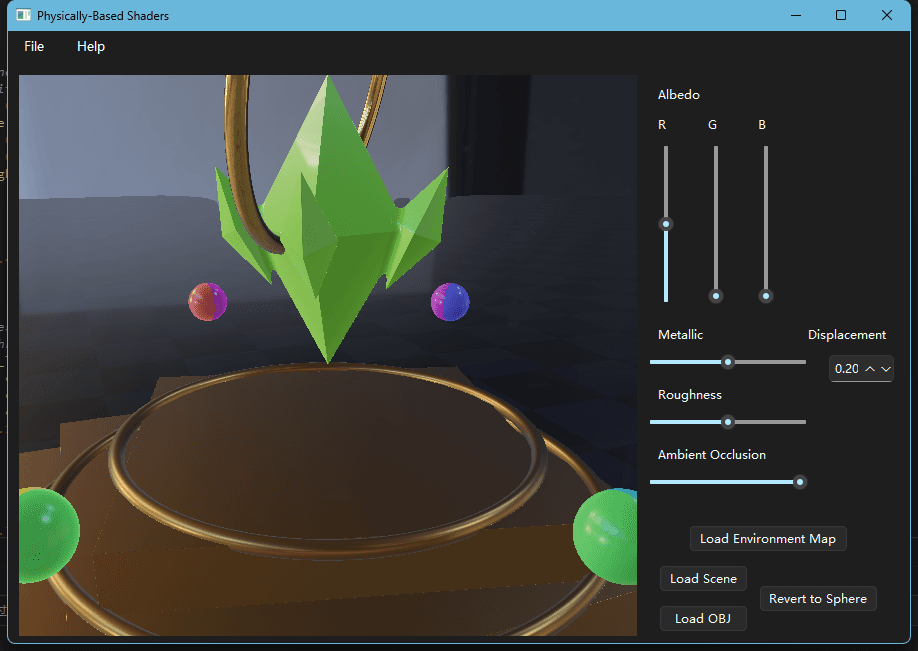918x651 pixels.
Task: Click the Albedo label
Action: pos(679,95)
